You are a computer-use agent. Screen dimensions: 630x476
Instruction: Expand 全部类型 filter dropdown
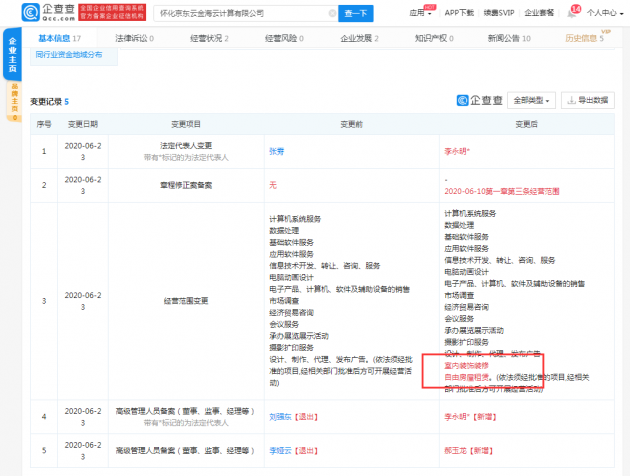[531, 100]
